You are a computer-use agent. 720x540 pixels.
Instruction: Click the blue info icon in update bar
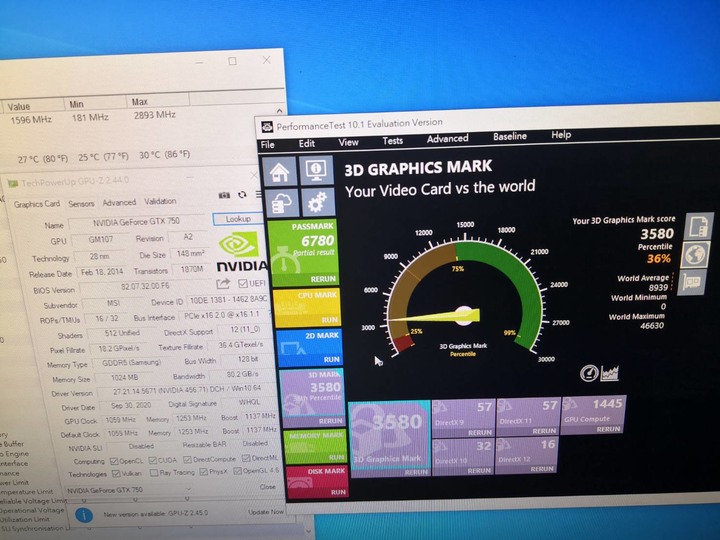coord(84,515)
